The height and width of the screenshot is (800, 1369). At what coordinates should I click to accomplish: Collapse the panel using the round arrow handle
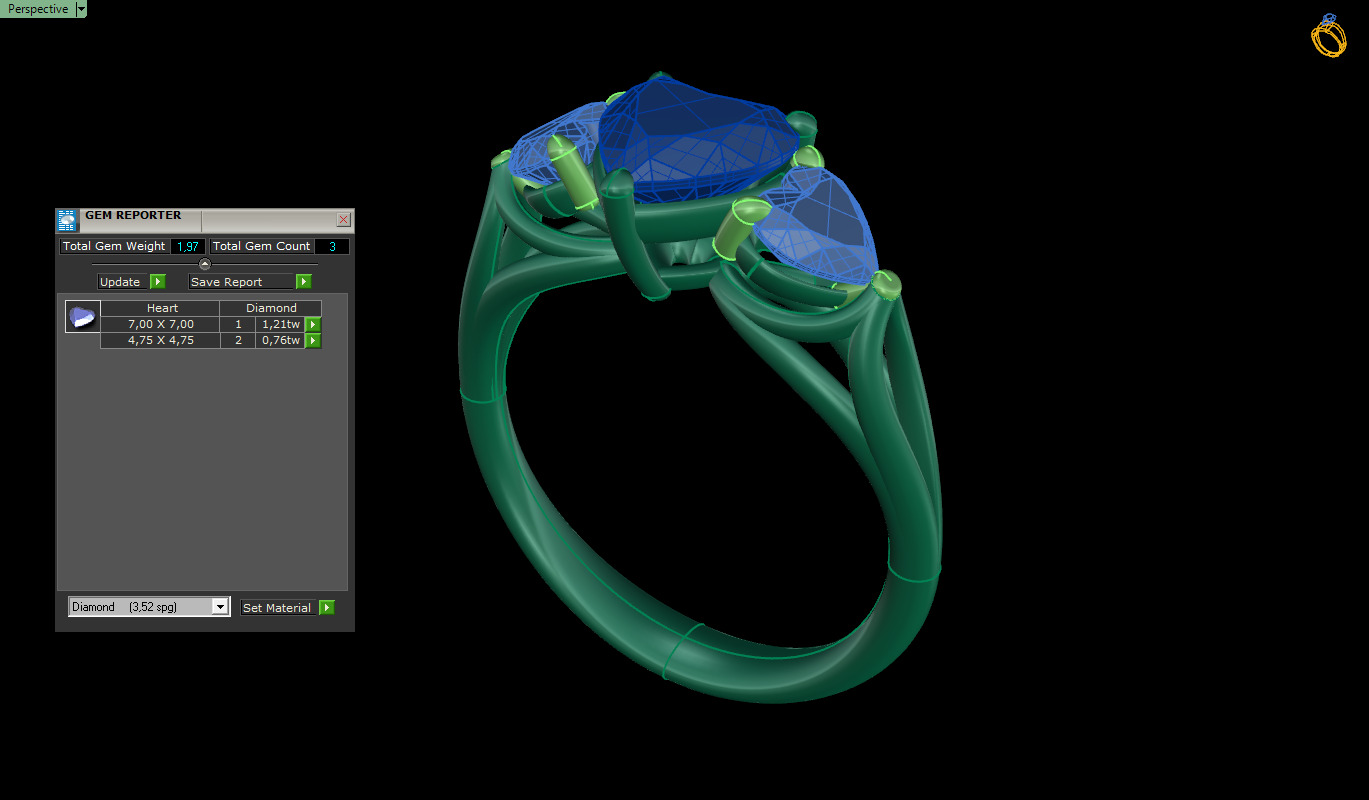pyautogui.click(x=205, y=264)
